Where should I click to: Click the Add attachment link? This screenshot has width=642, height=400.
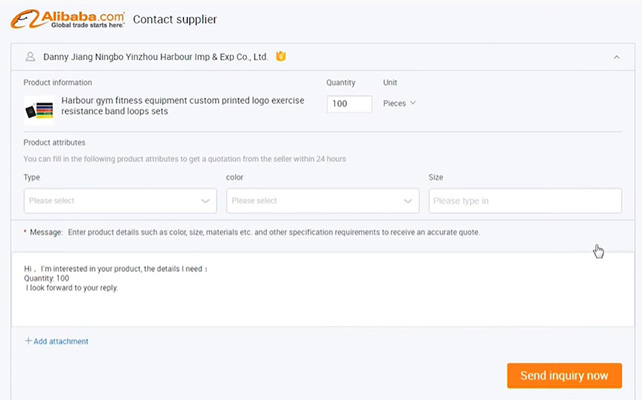[61, 341]
